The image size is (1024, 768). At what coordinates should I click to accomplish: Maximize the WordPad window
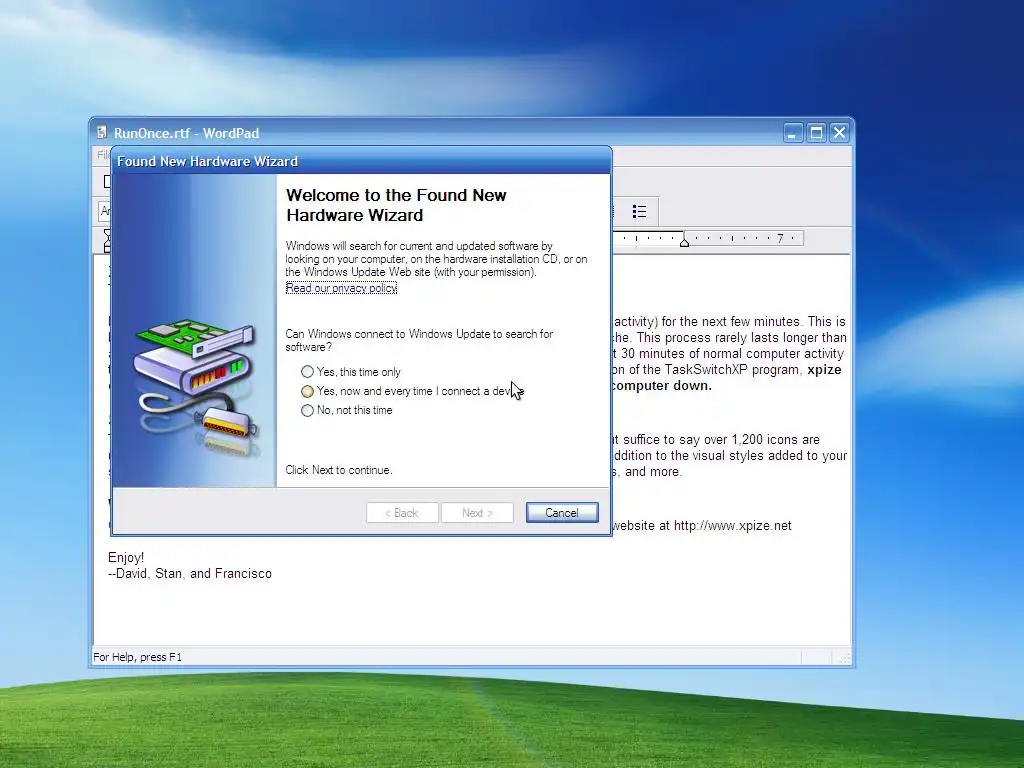816,133
